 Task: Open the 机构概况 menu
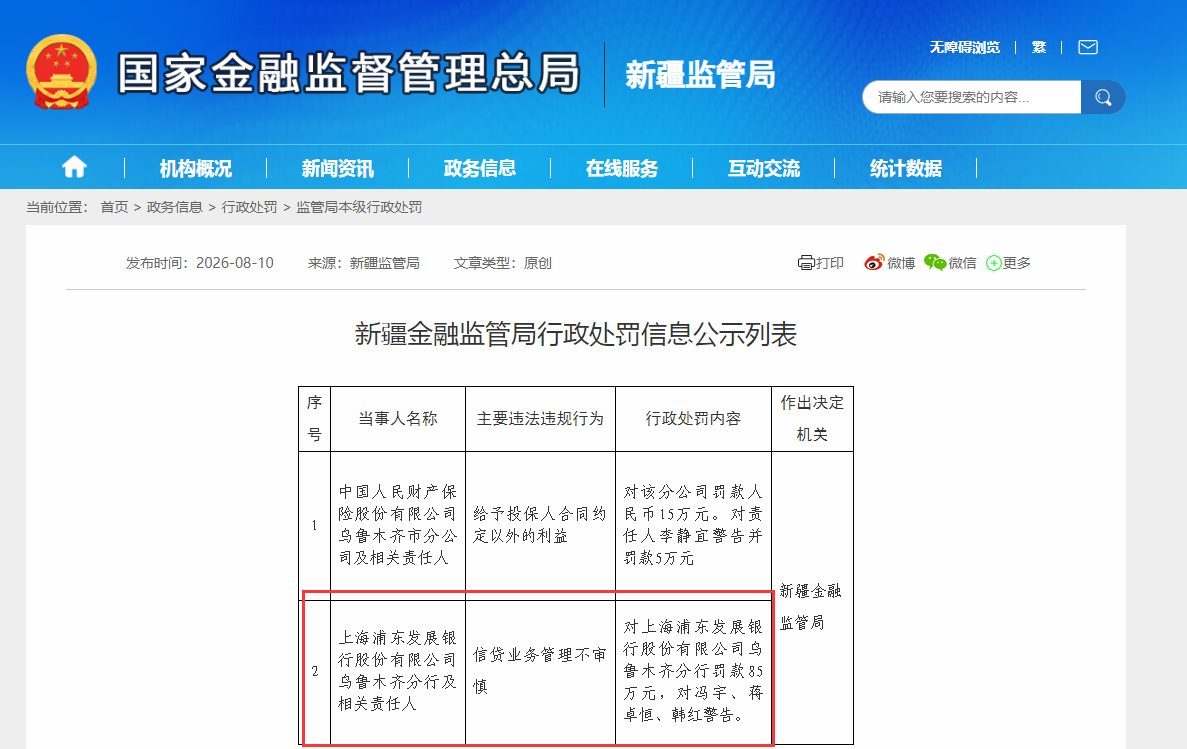click(x=195, y=168)
